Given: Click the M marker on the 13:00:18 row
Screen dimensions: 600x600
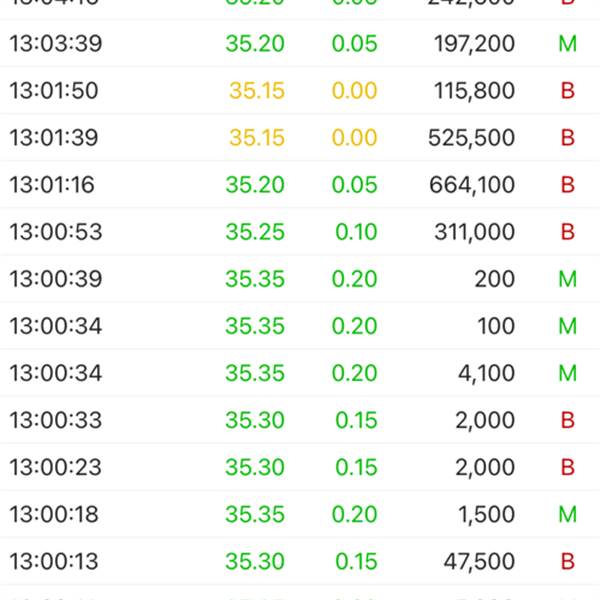Looking at the screenshot, I should coord(567,514).
